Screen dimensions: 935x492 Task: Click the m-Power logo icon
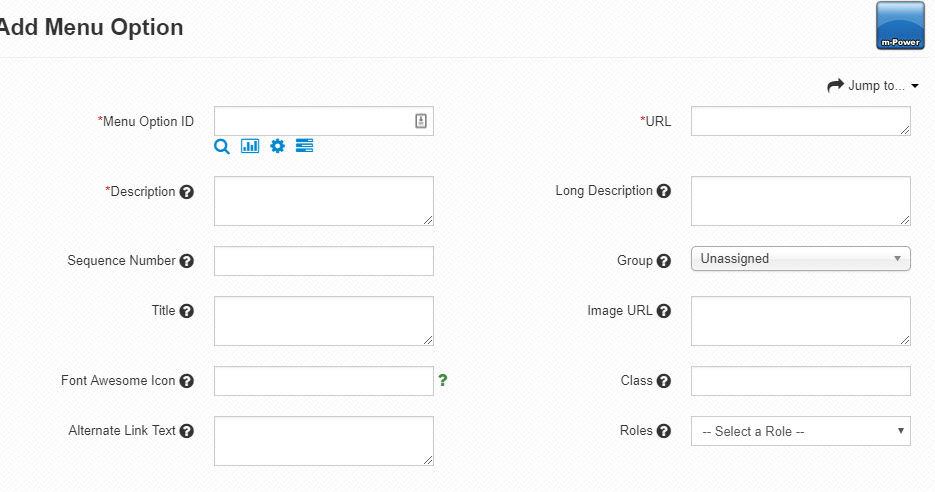[x=900, y=26]
